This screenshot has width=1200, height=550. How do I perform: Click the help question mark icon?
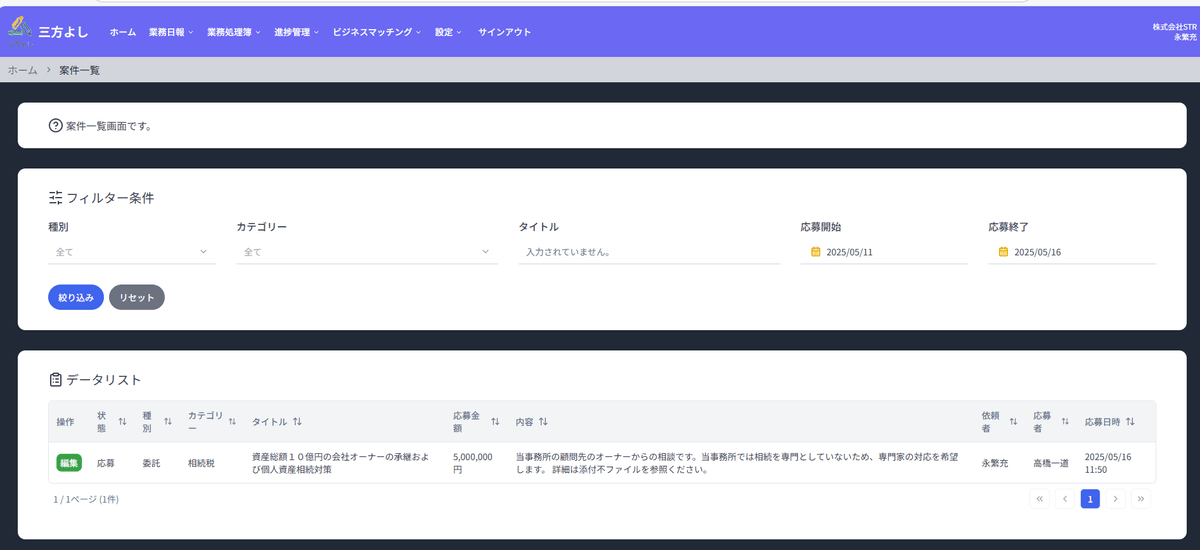point(55,126)
